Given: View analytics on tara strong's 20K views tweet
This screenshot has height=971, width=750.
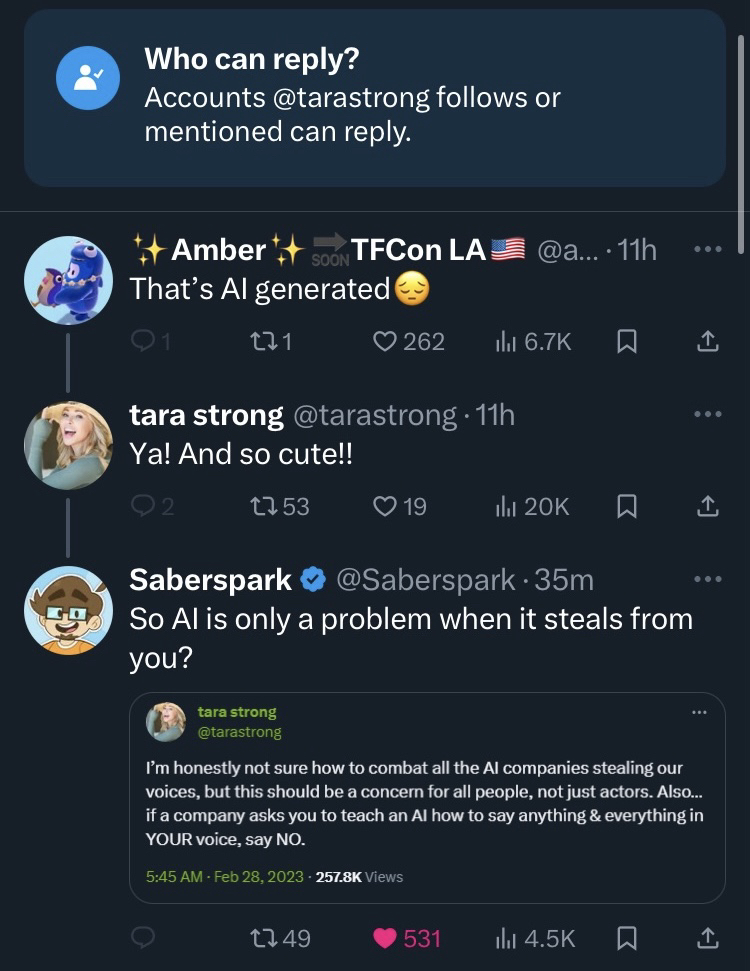Looking at the screenshot, I should (532, 507).
